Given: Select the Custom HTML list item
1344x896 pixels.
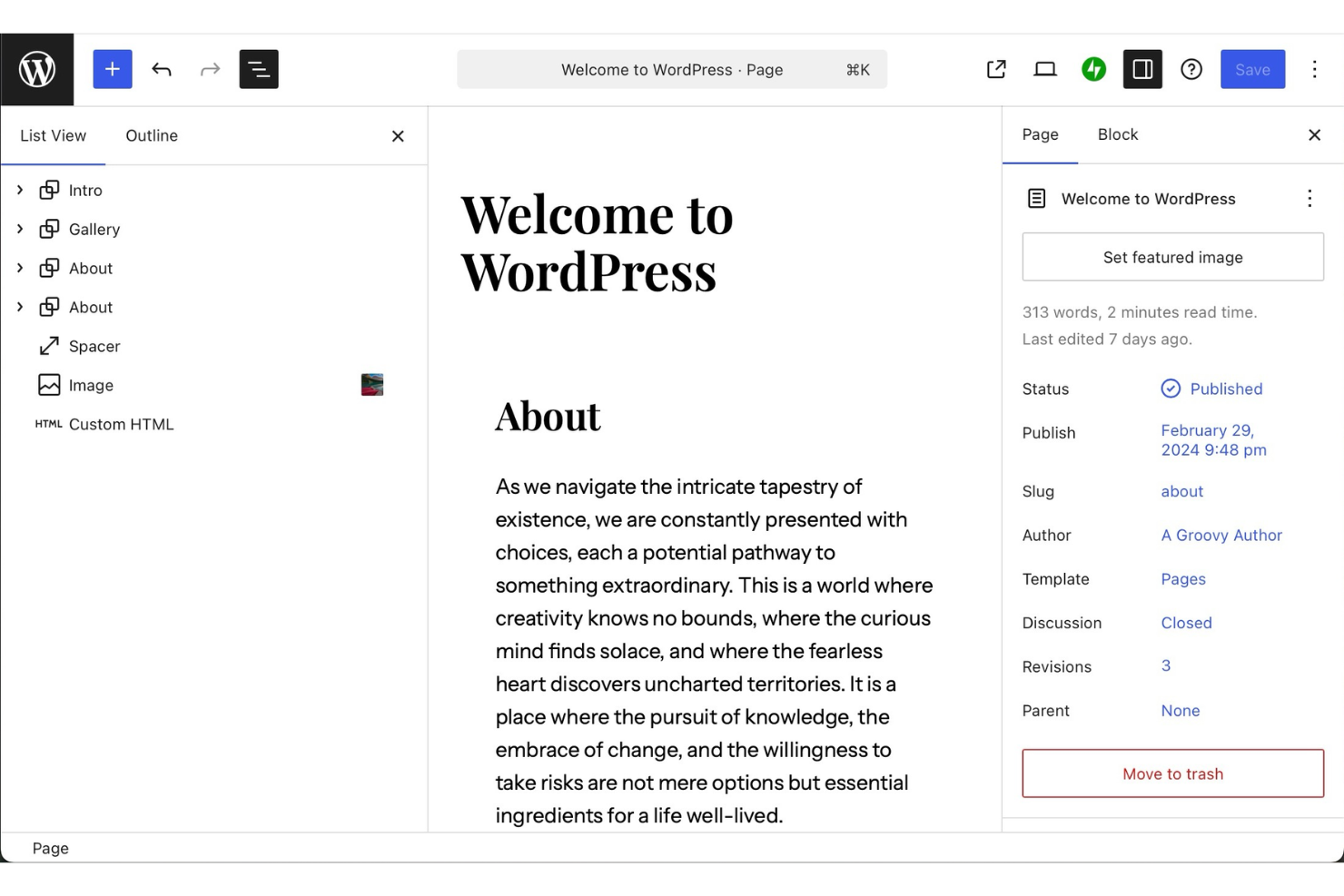Looking at the screenshot, I should tap(213, 424).
